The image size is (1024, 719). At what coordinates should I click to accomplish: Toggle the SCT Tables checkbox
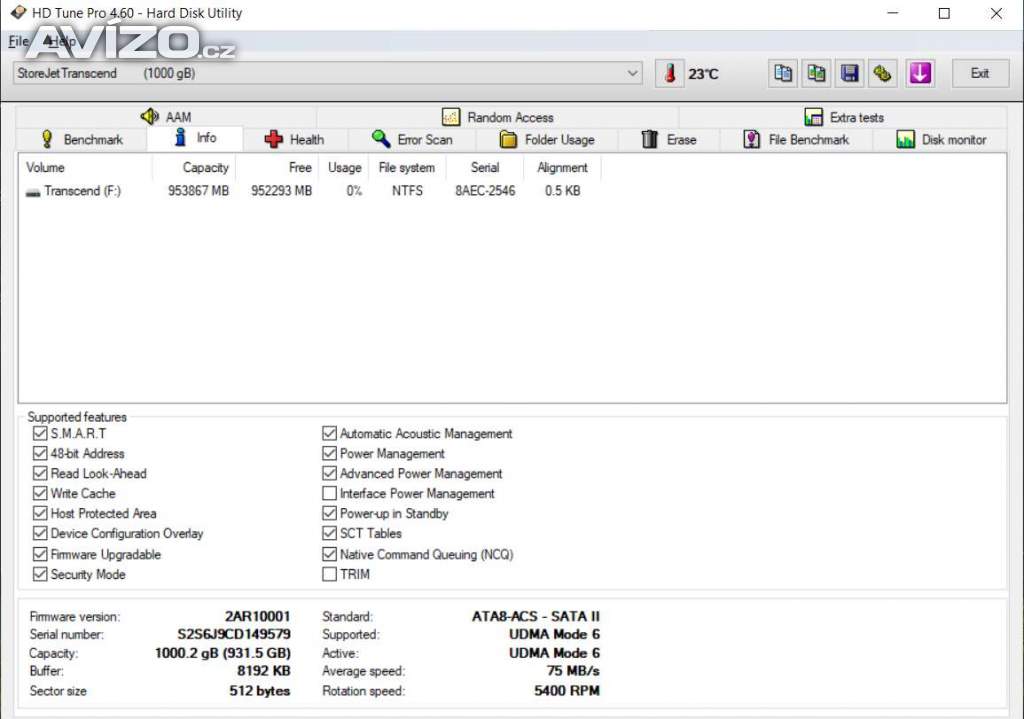click(329, 534)
